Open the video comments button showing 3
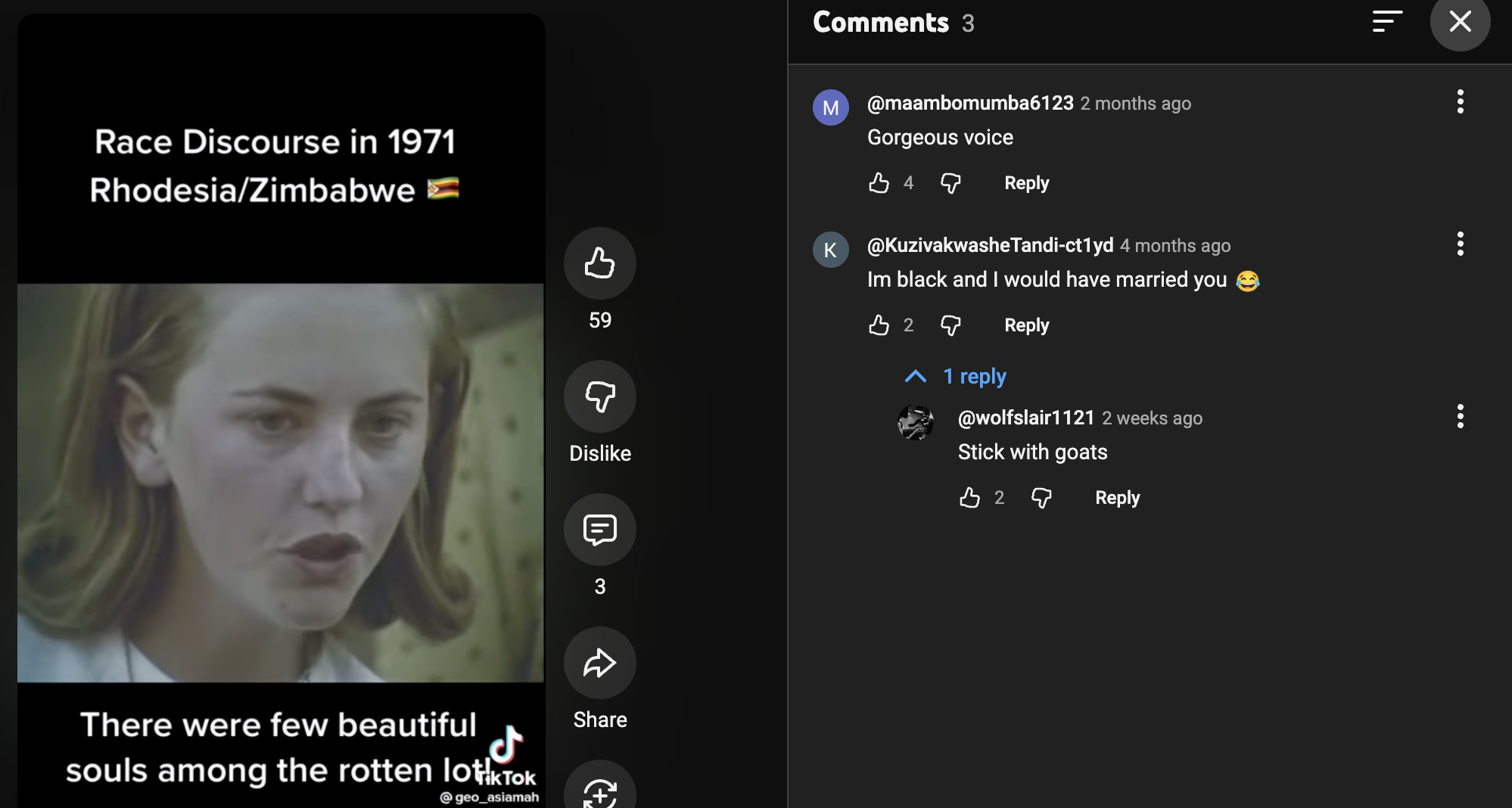Image resolution: width=1512 pixels, height=808 pixels. 600,530
